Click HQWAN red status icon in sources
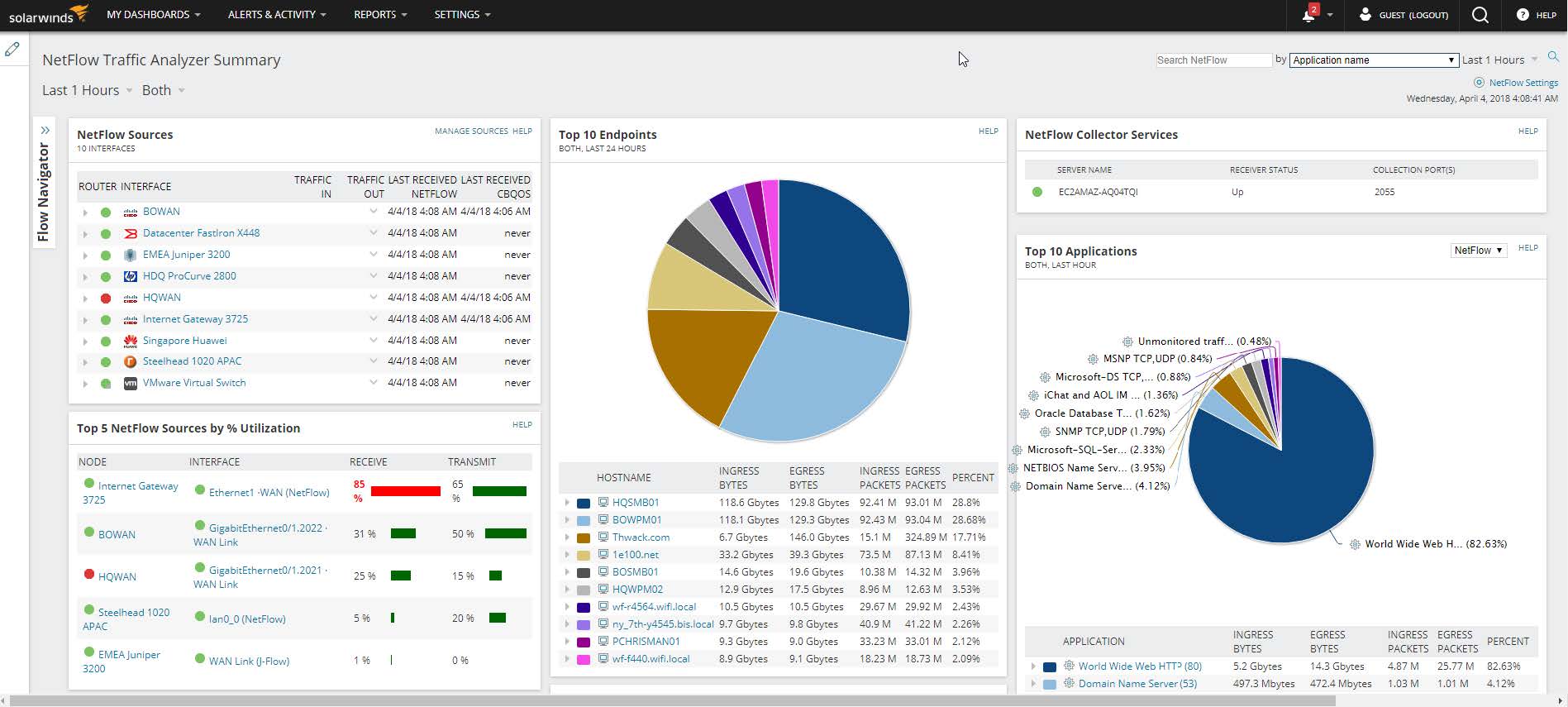Image resolution: width=1568 pixels, height=707 pixels. pos(106,299)
